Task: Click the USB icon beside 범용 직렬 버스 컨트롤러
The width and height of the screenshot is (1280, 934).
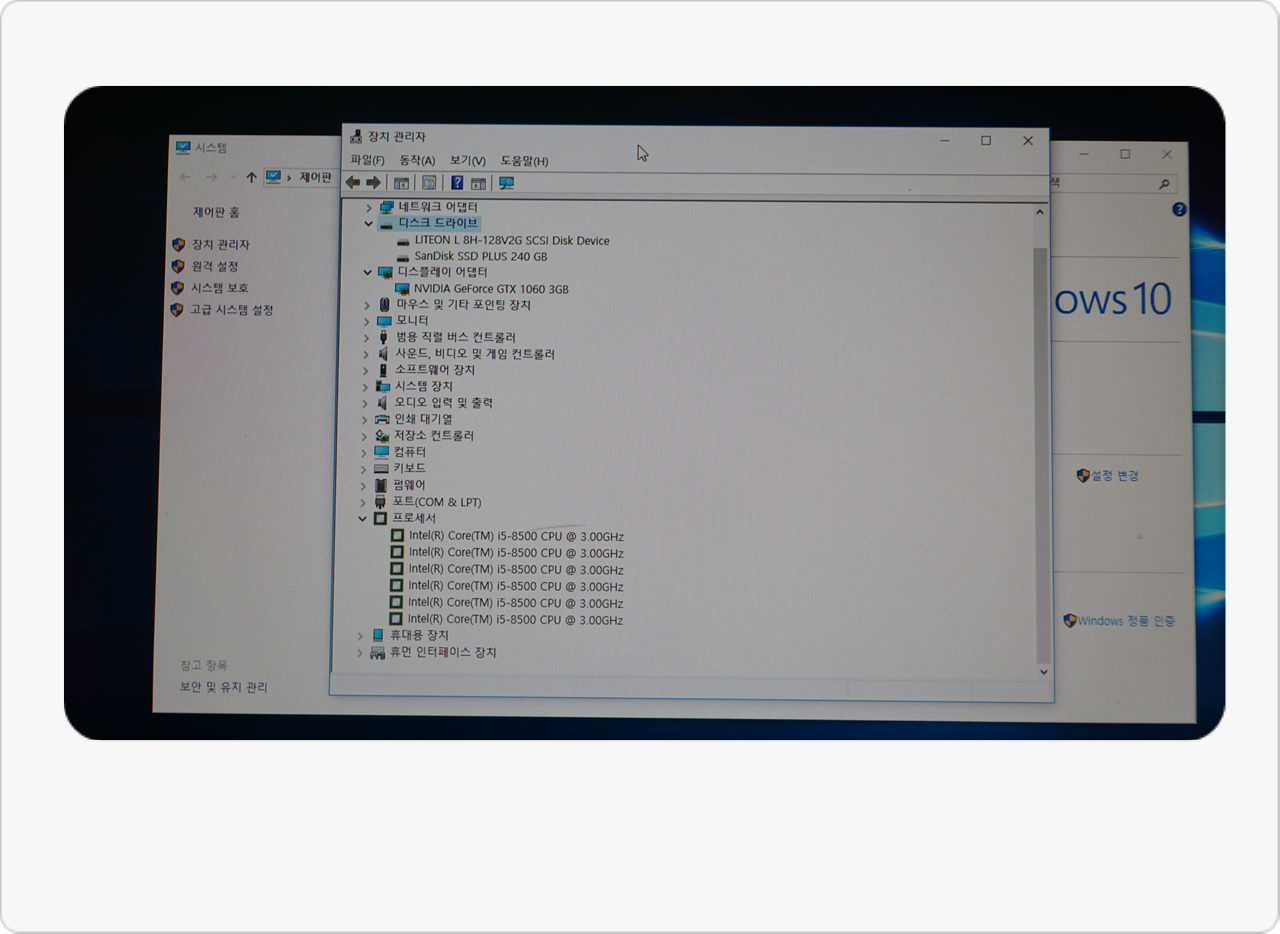Action: pyautogui.click(x=383, y=338)
